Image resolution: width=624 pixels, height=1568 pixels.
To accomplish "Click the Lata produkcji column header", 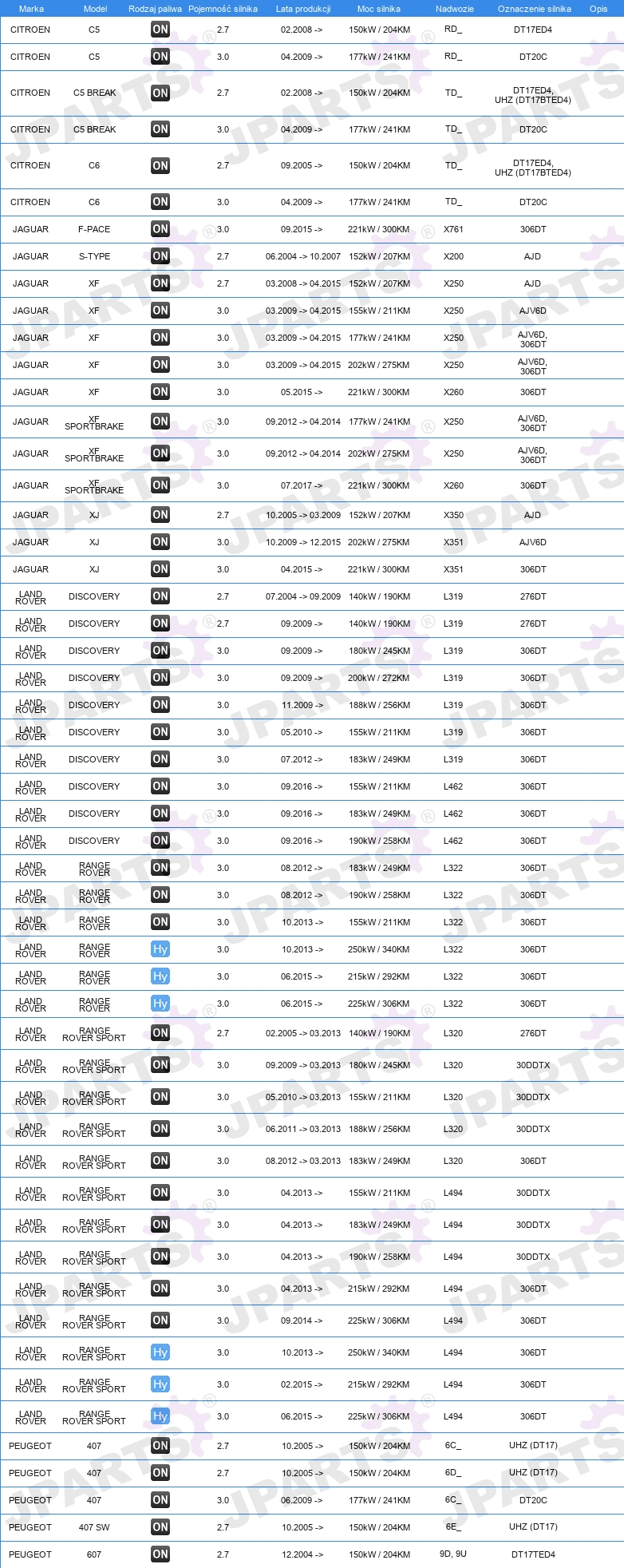I will pos(303,9).
